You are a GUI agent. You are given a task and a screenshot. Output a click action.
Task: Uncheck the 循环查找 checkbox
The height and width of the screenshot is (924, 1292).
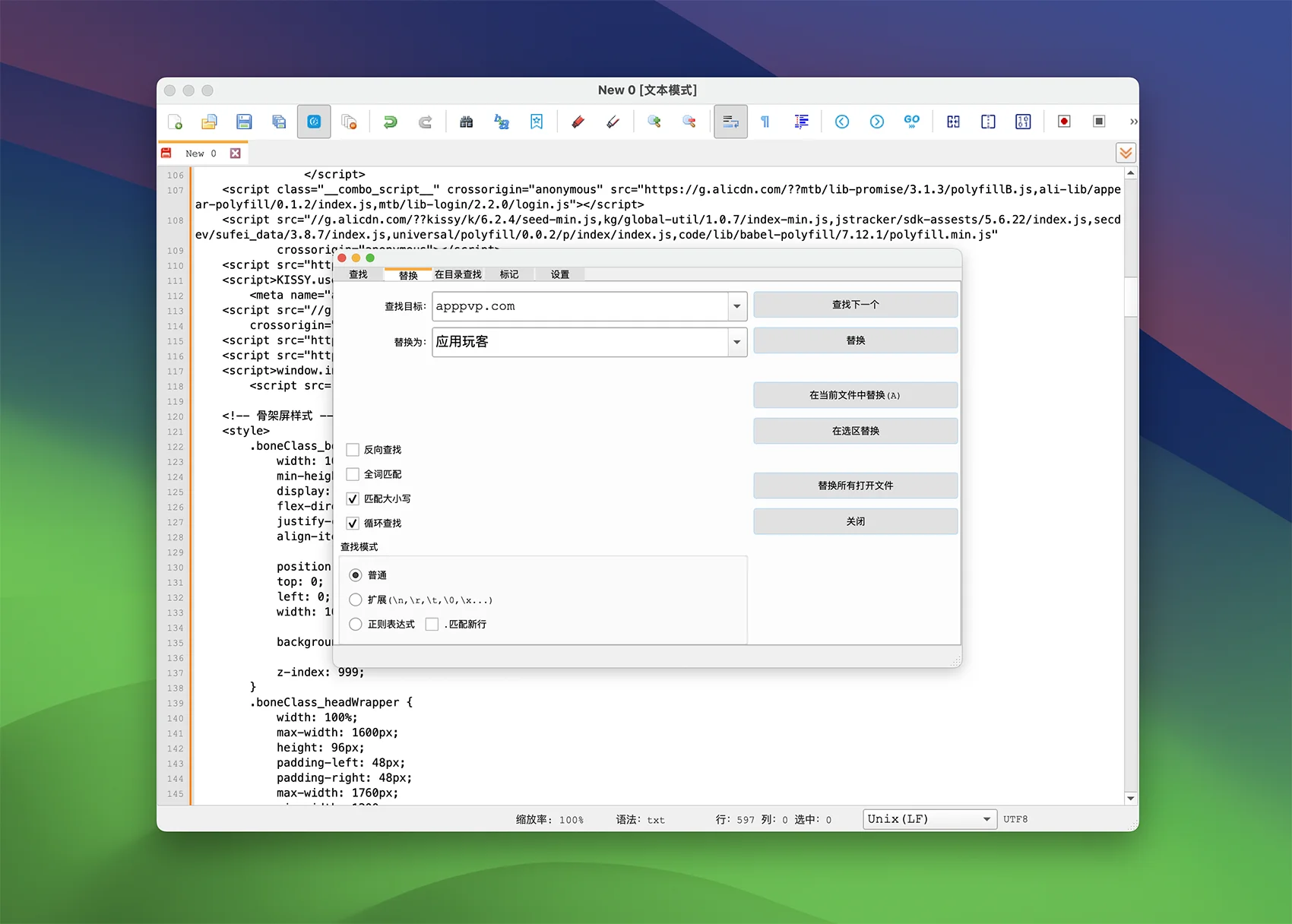point(353,523)
